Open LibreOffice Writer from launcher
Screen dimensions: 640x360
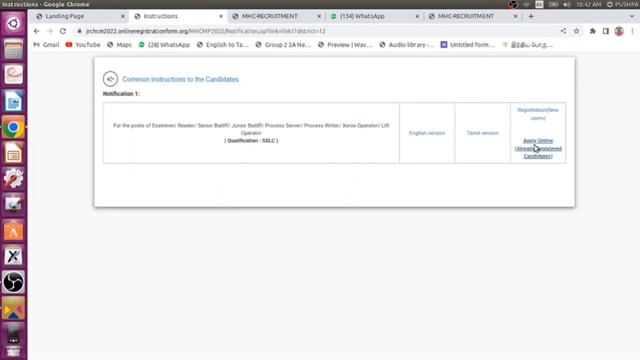(x=13, y=101)
